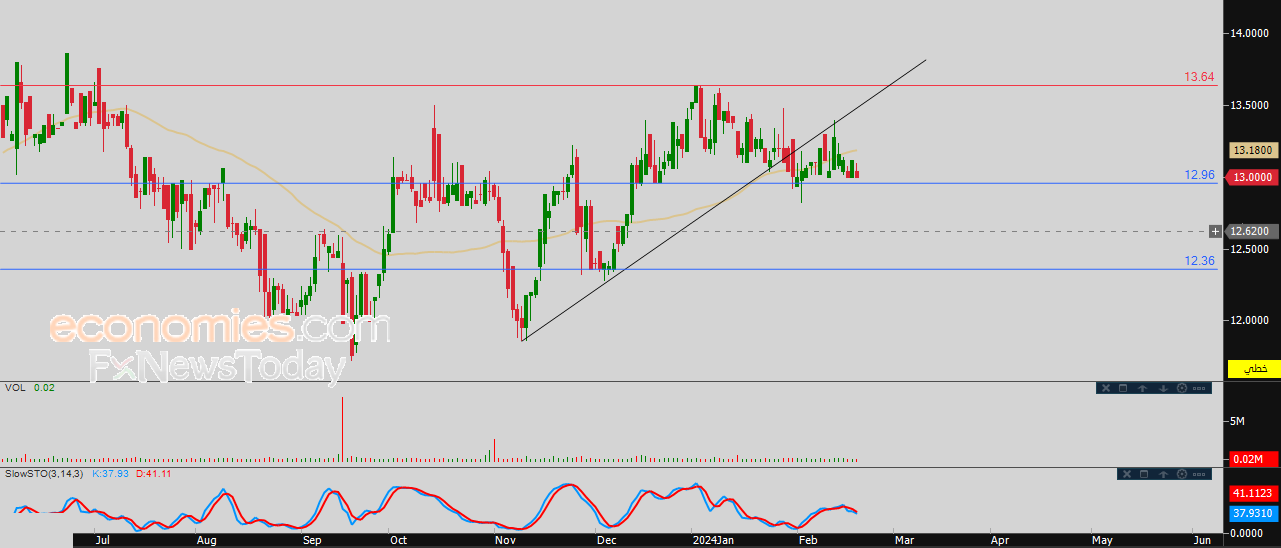Click the Oct label on time axis
This screenshot has width=1281, height=548.
point(399,540)
